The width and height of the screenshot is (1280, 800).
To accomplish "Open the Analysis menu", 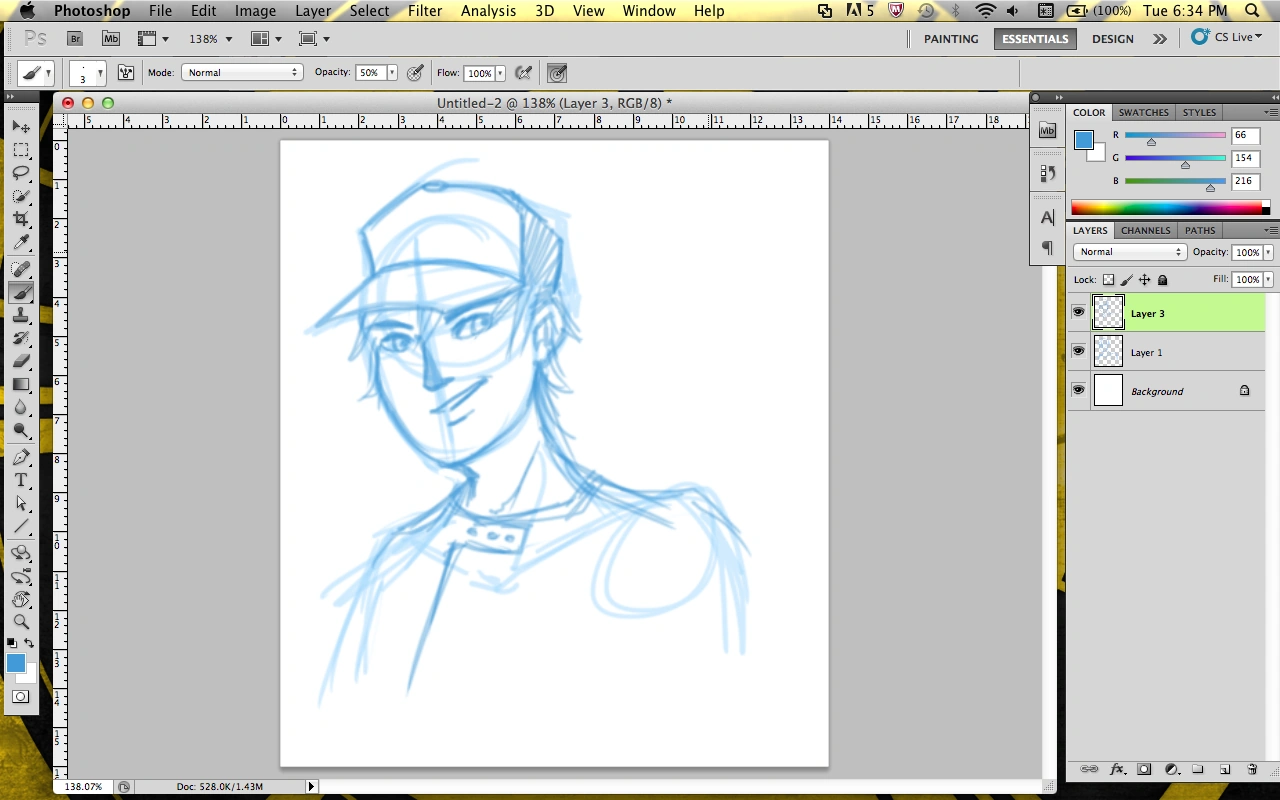I will point(488,11).
